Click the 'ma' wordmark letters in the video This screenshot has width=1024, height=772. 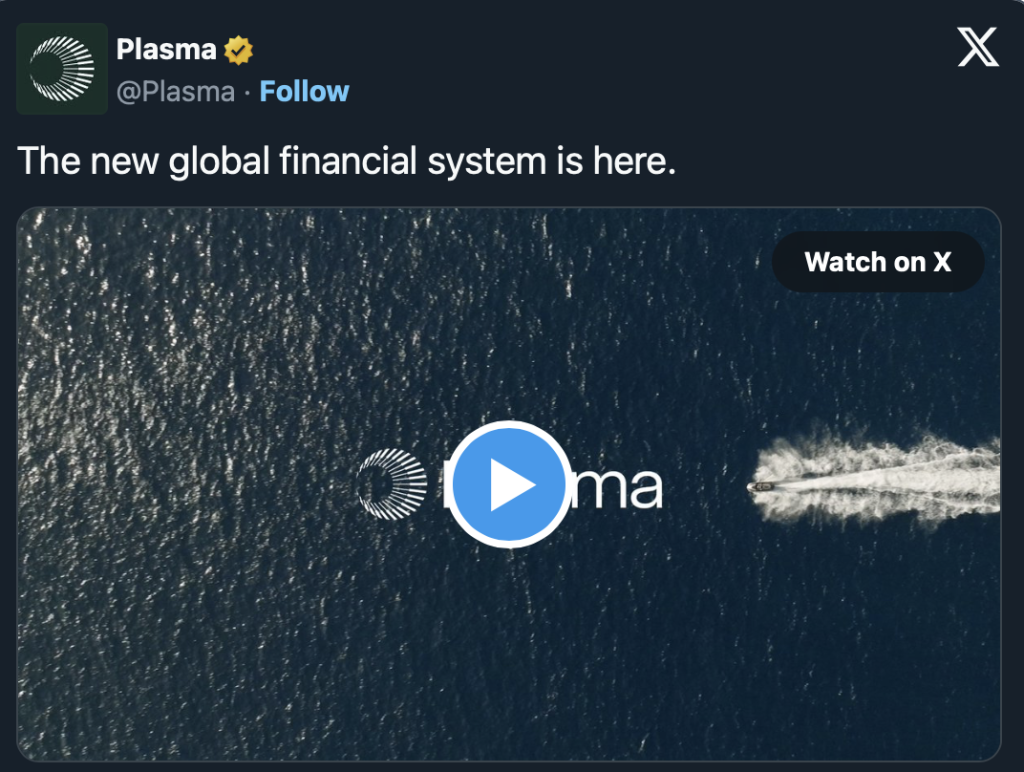(x=618, y=489)
